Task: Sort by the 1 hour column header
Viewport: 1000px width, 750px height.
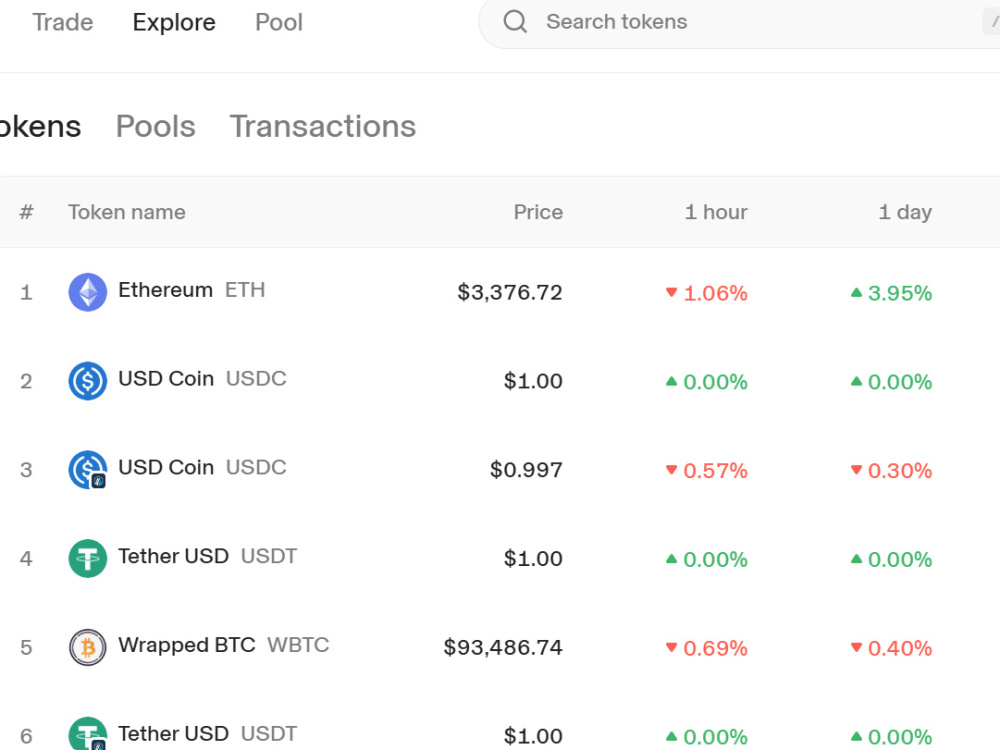Action: 716,212
